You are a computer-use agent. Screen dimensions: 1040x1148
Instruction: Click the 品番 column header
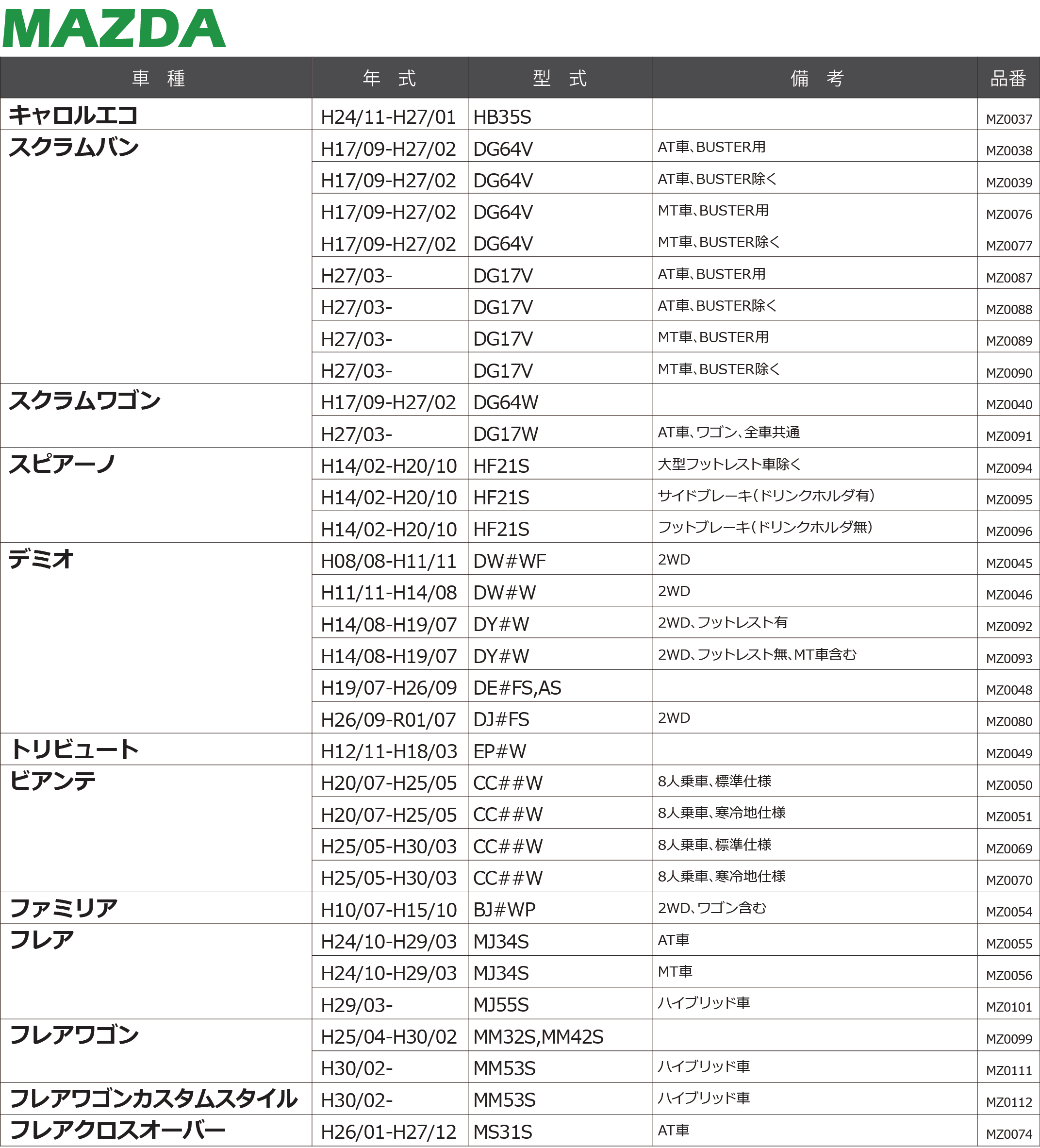(1008, 78)
